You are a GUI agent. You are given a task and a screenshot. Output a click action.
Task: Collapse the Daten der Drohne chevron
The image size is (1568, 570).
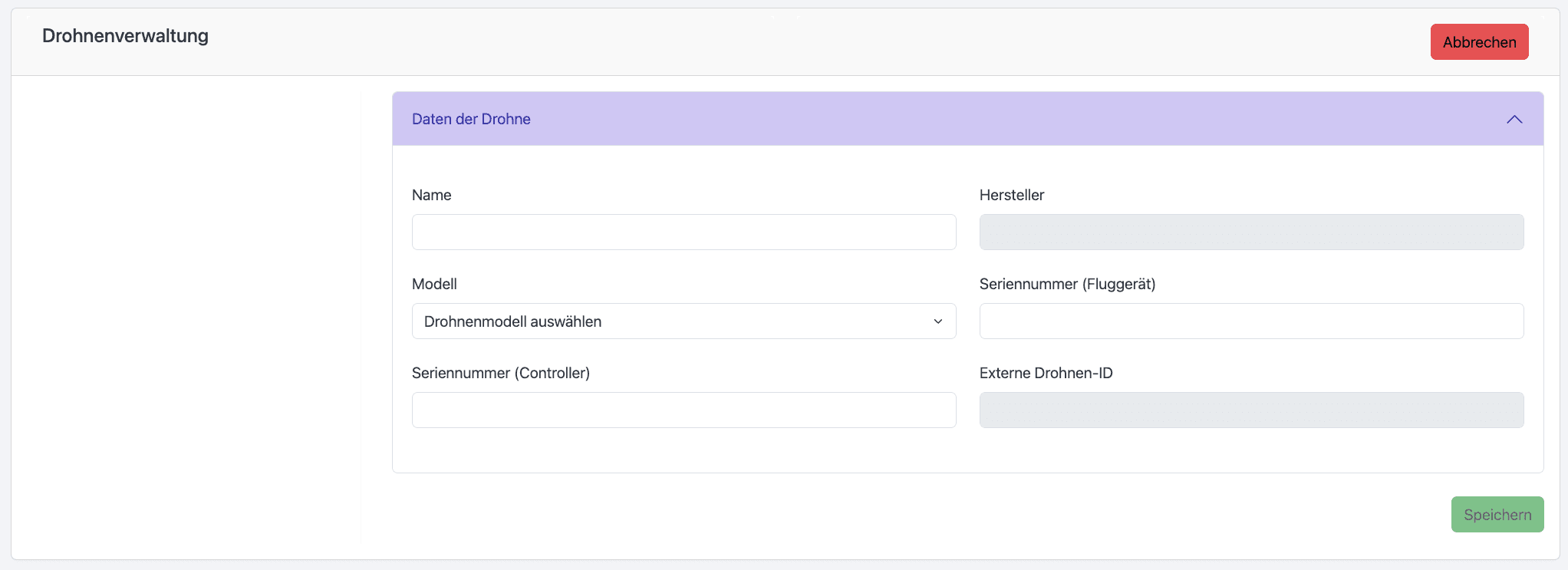tap(1514, 120)
